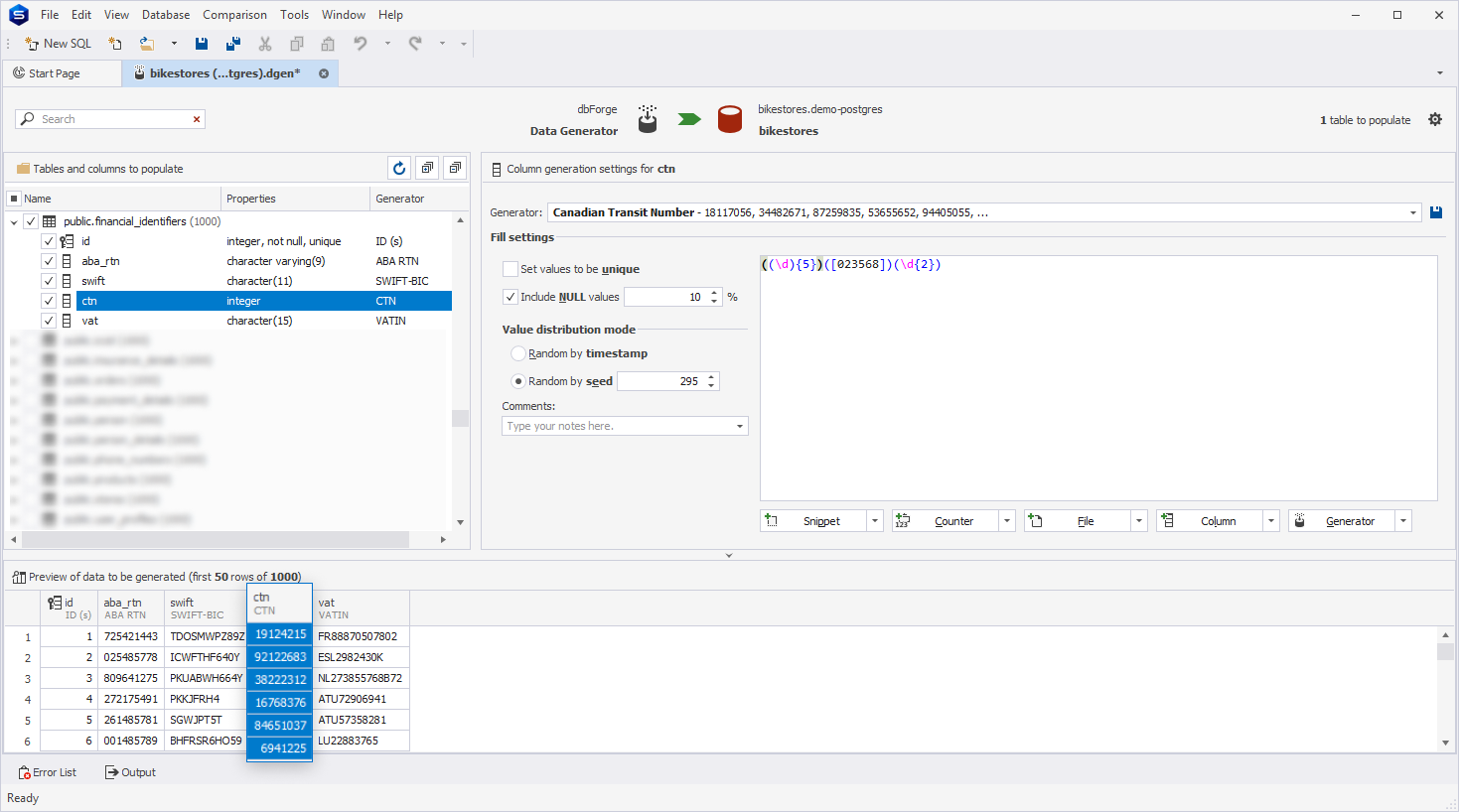
Task: Open the File button dropdown arrow
Action: 1139,521
